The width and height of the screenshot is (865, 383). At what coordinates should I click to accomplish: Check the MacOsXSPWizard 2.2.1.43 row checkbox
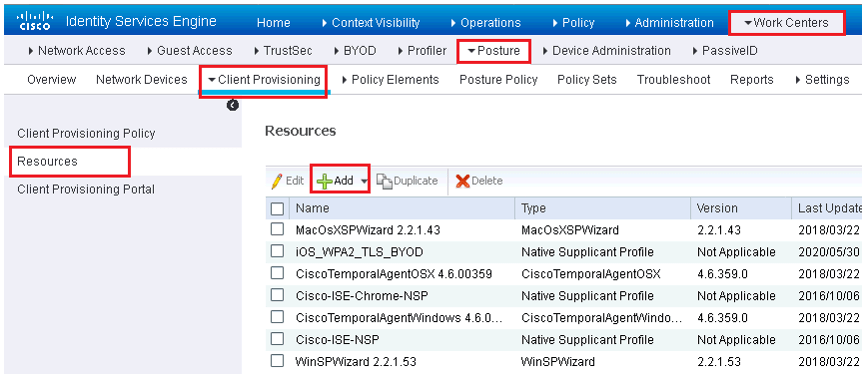pyautogui.click(x=277, y=229)
